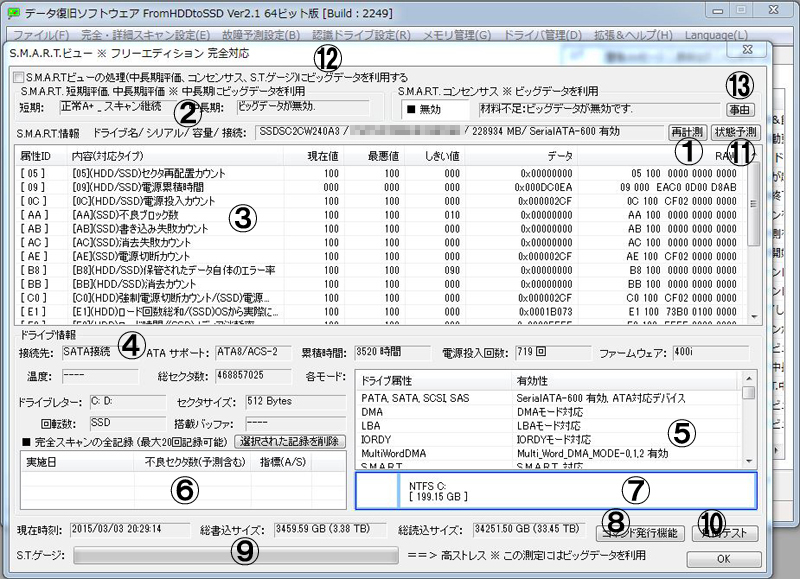Select the [B8] 保管されたデータ自体のエラー率 row
Screen dimensions: 800x579
point(381,270)
